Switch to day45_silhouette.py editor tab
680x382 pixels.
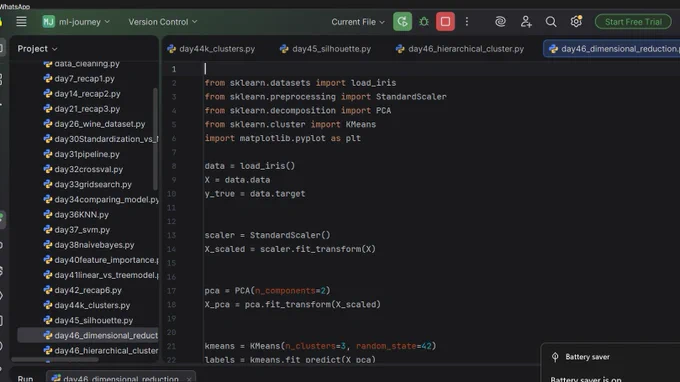click(x=325, y=49)
